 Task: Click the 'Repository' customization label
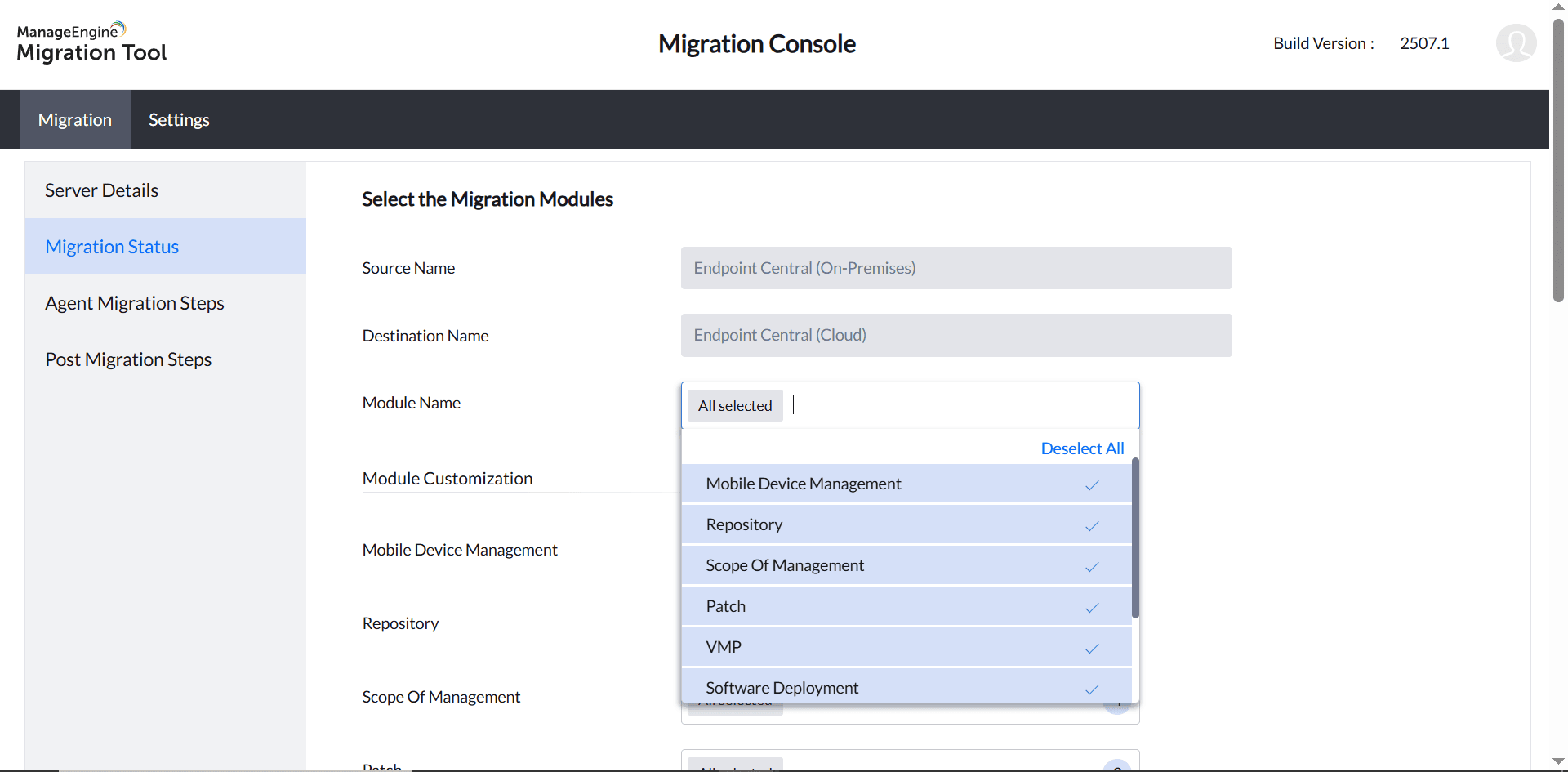[x=400, y=623]
